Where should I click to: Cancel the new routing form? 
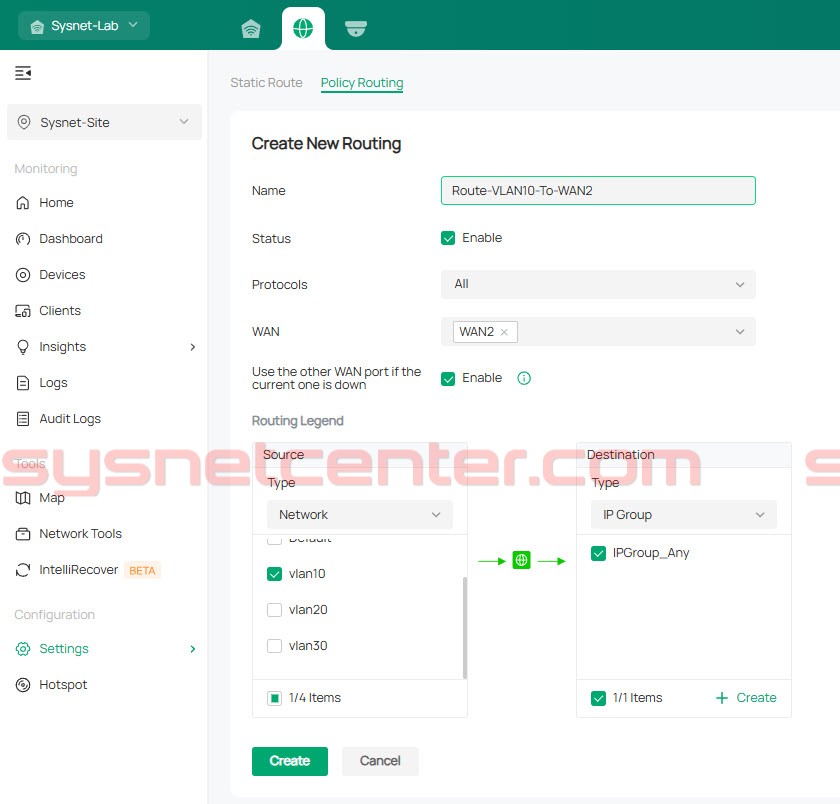(380, 761)
